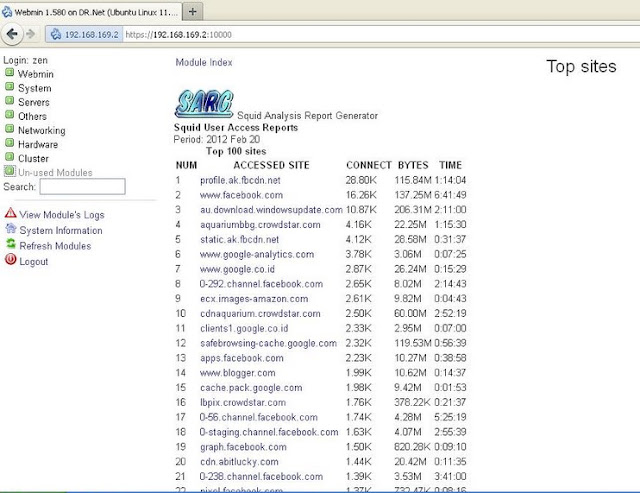
Task: Open cdnaquarium.crowdstar.com site link
Action: tap(260, 314)
